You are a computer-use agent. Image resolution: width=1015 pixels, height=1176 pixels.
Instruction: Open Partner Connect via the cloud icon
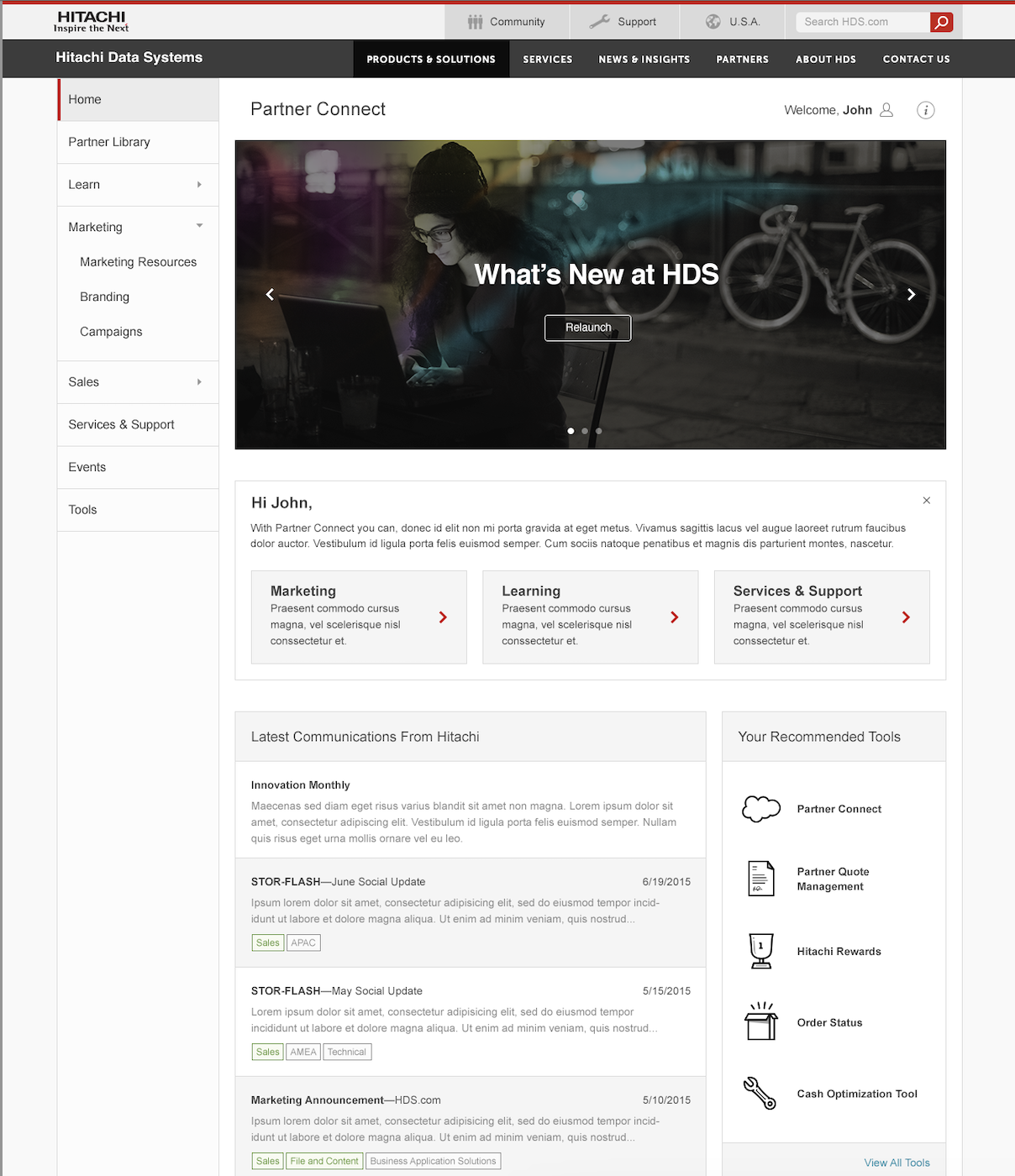(x=760, y=808)
